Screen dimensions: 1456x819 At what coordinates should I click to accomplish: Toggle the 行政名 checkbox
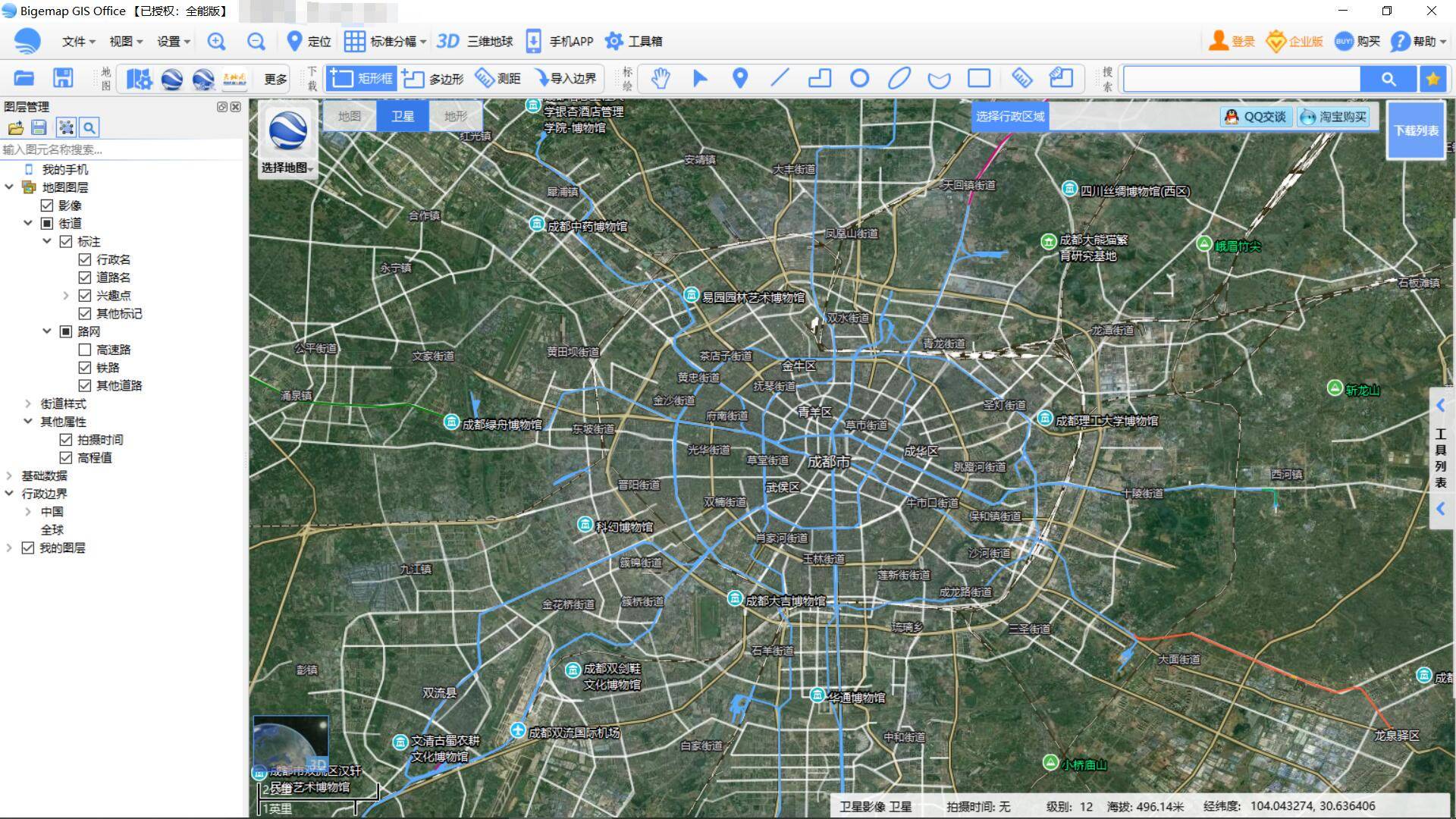point(85,259)
